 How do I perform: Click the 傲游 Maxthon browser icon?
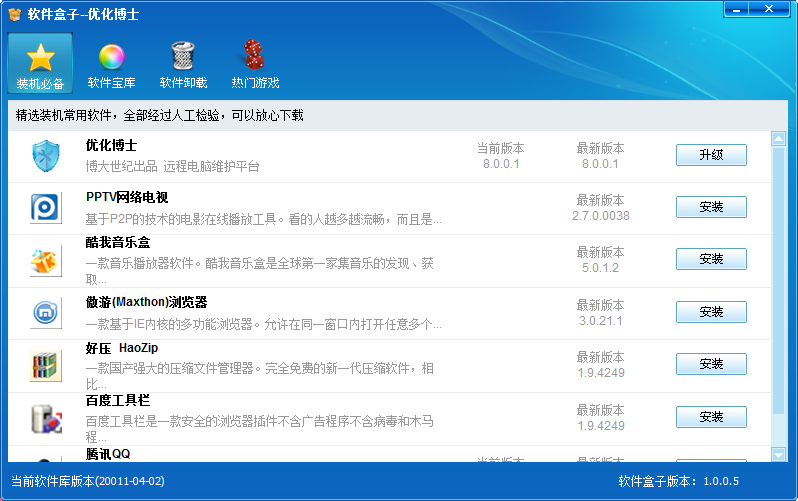pos(46,313)
